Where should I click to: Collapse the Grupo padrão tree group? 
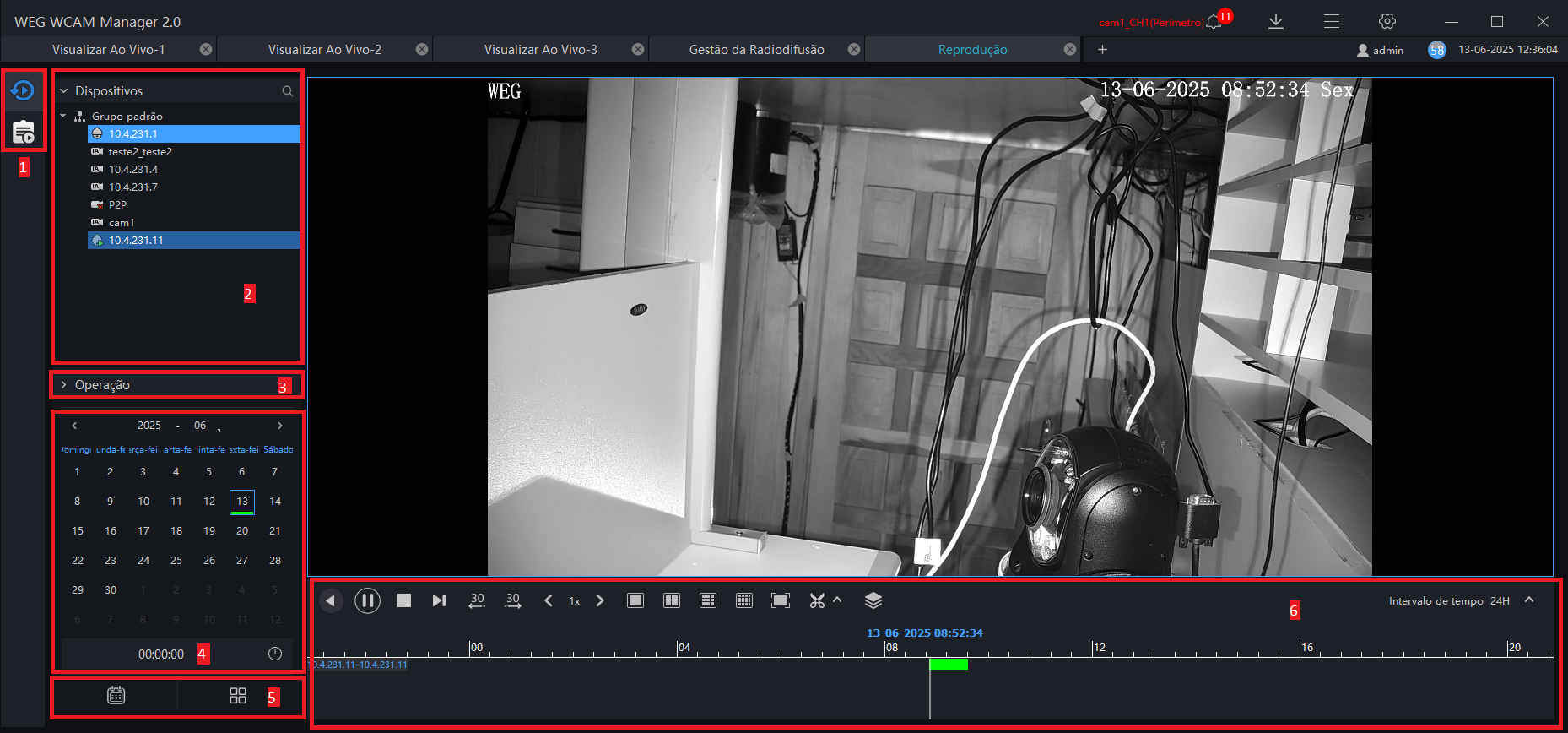coord(63,116)
